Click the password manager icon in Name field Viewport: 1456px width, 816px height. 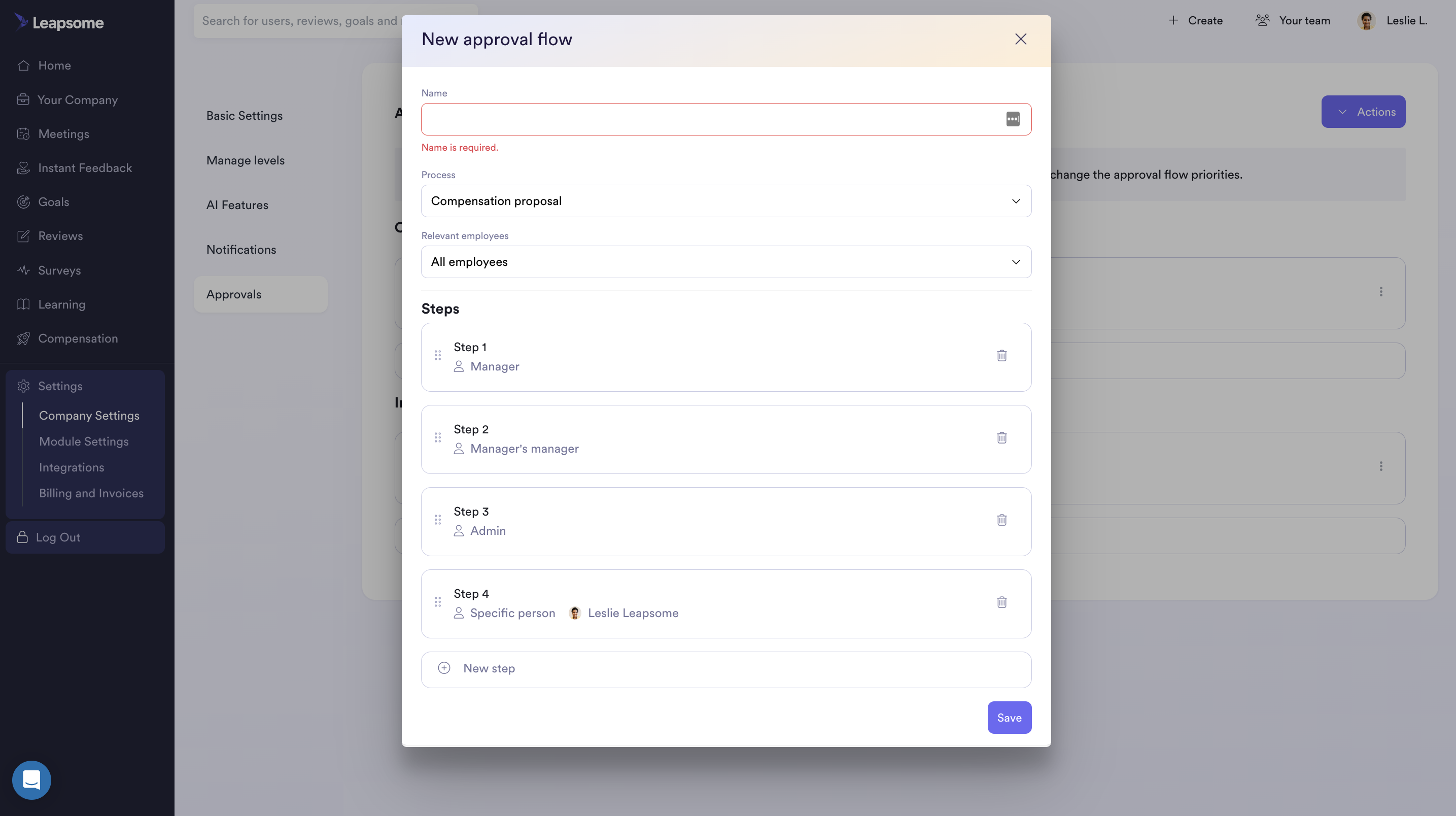[x=1012, y=119]
